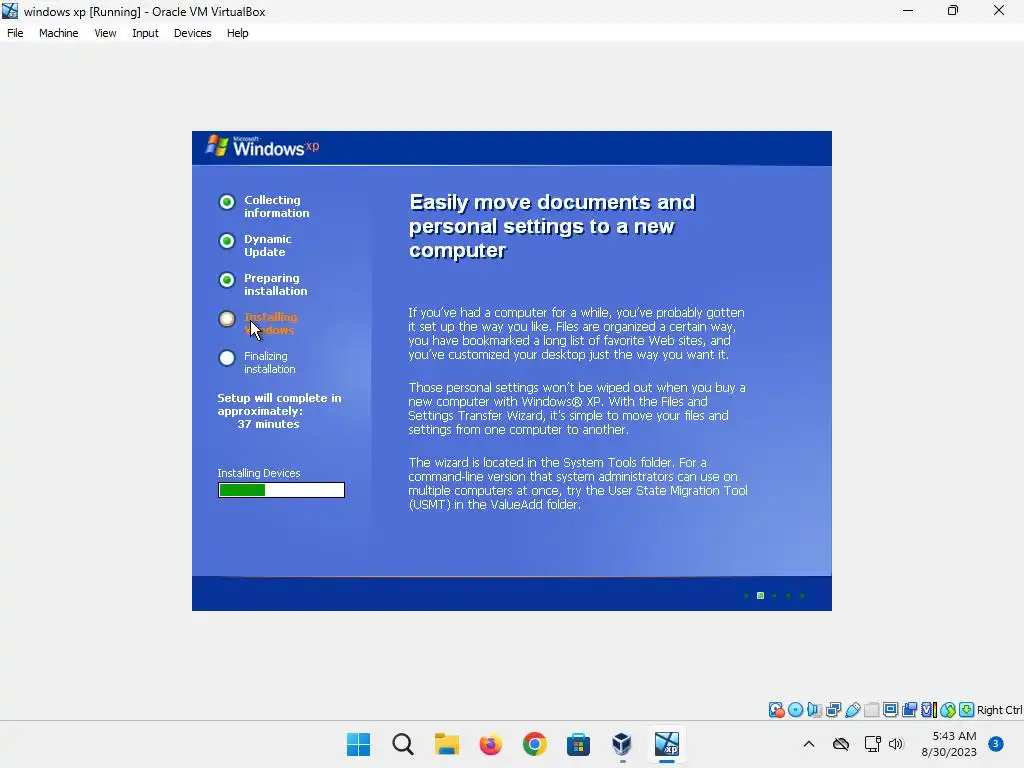Click the Windows XP logo banner

263,147
